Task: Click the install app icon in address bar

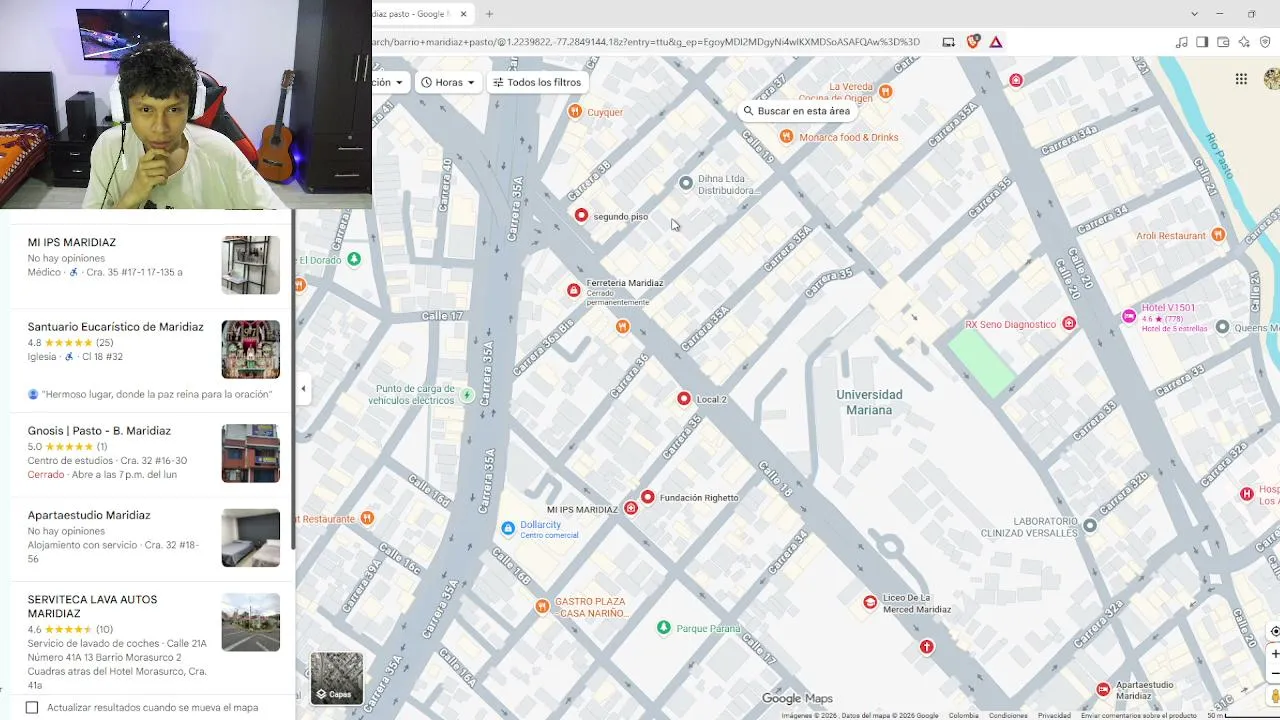Action: pyautogui.click(x=948, y=42)
